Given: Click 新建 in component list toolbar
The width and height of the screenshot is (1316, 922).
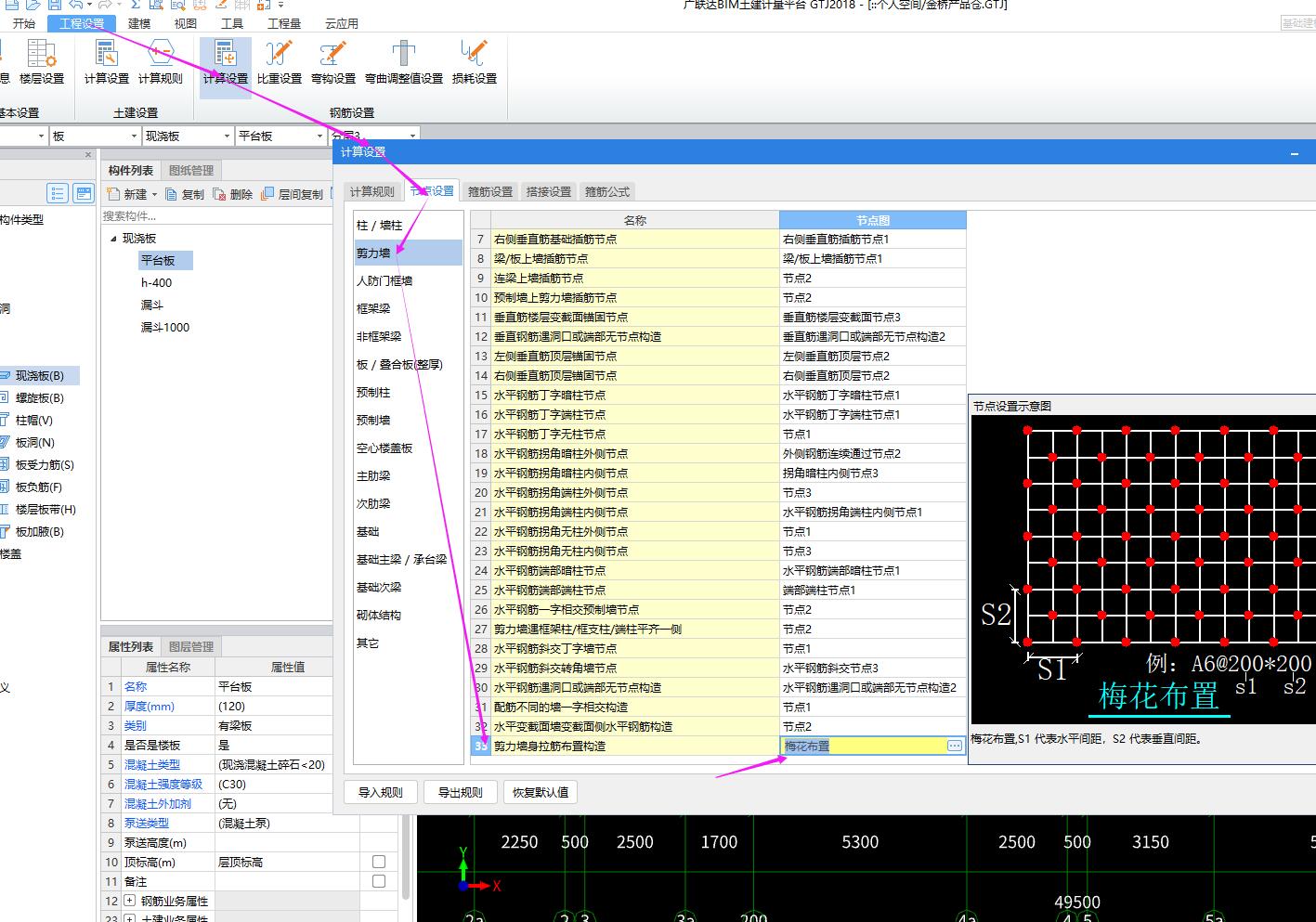Looking at the screenshot, I should [127, 194].
